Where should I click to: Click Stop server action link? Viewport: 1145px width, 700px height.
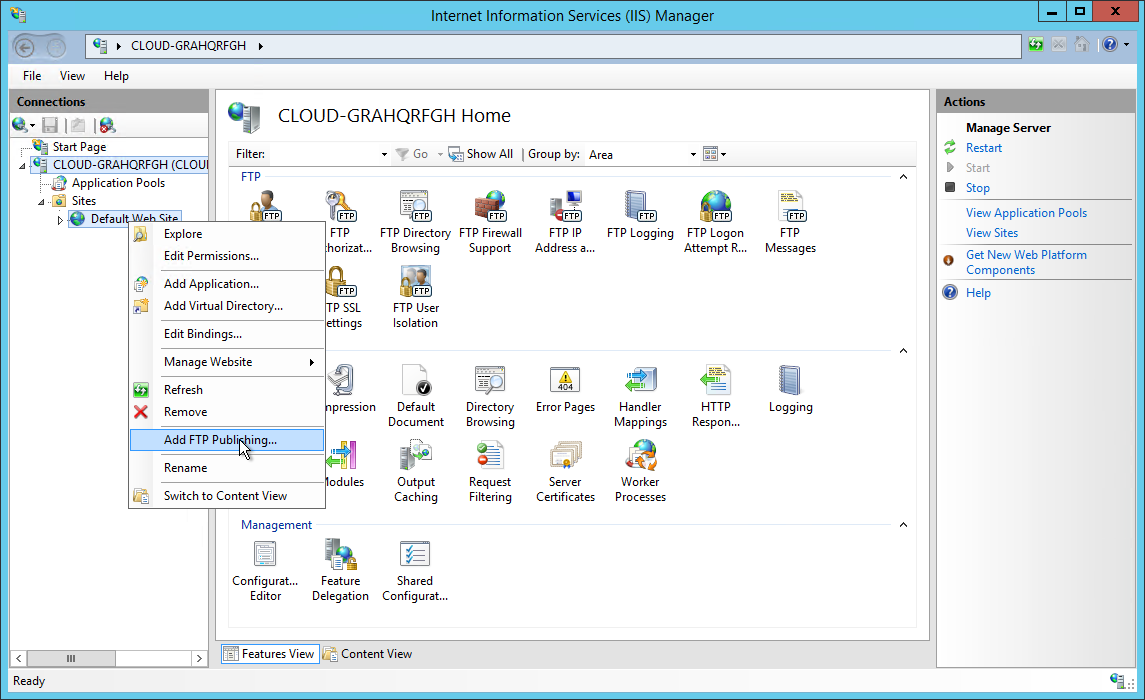[978, 188]
